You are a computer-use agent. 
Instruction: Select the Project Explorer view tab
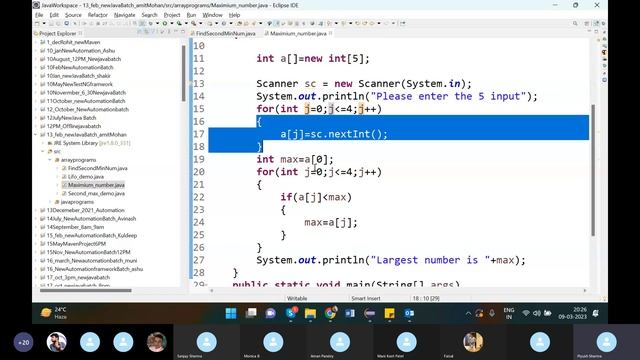[x=58, y=33]
